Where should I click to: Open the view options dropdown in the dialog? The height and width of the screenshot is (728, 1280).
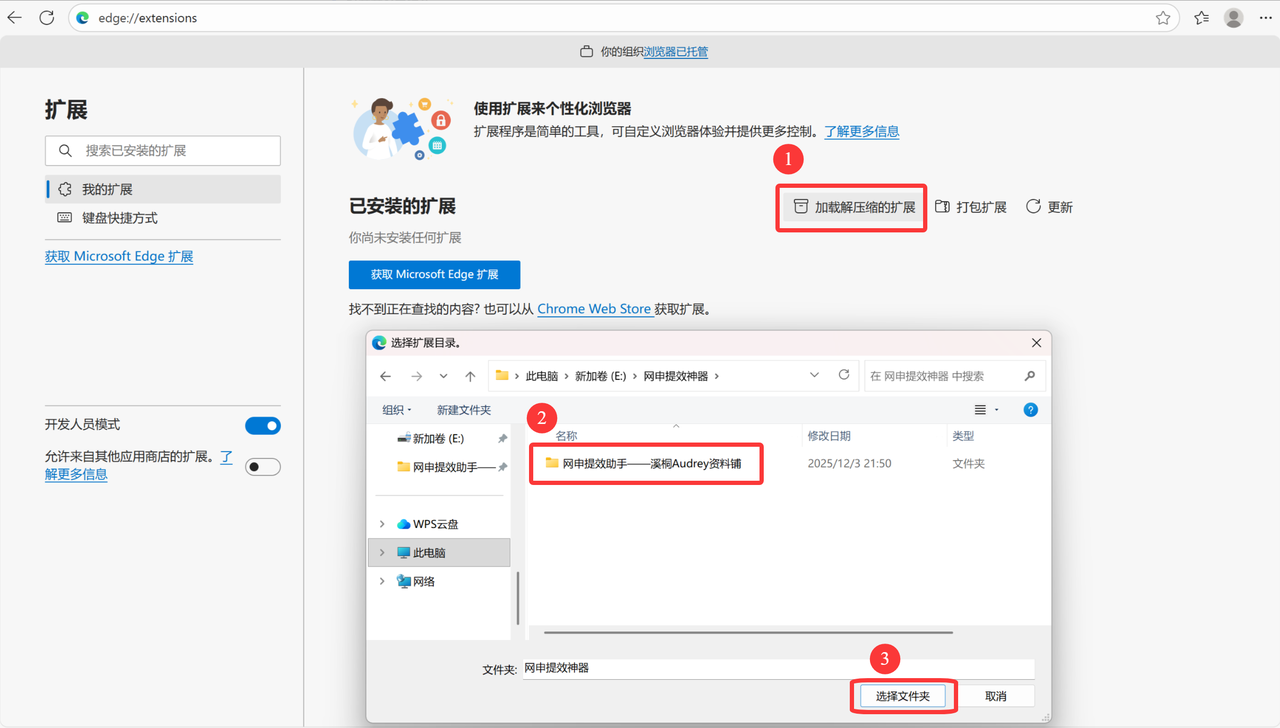(984, 409)
